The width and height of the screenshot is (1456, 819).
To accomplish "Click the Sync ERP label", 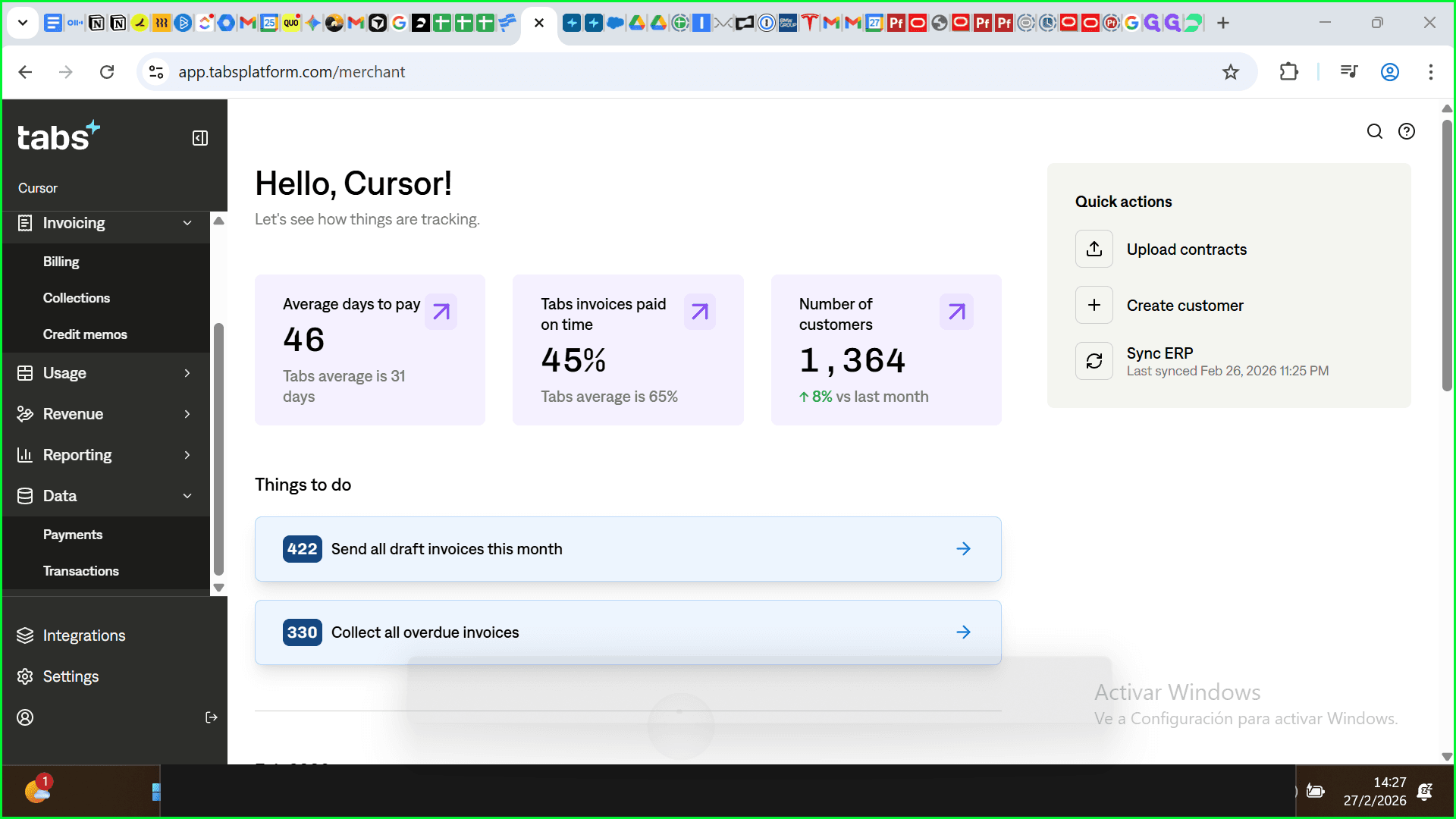I will [x=1159, y=353].
